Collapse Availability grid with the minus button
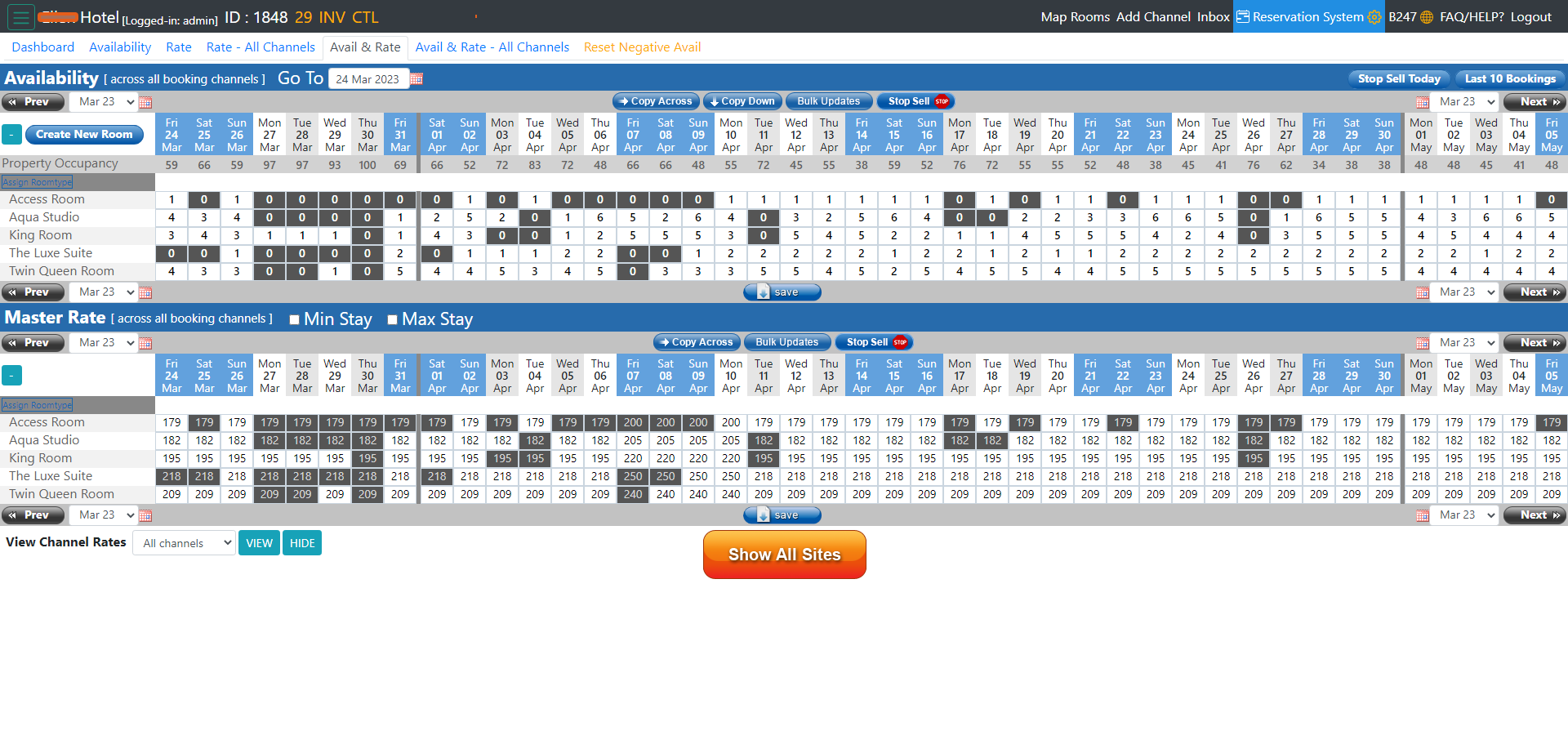The height and width of the screenshot is (753, 1568). (11, 135)
